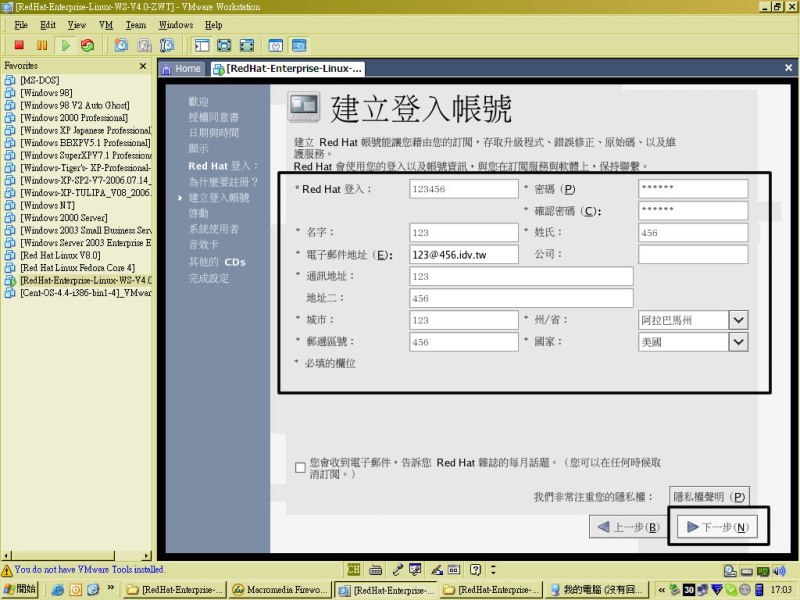Open the Team menu

(x=136, y=25)
